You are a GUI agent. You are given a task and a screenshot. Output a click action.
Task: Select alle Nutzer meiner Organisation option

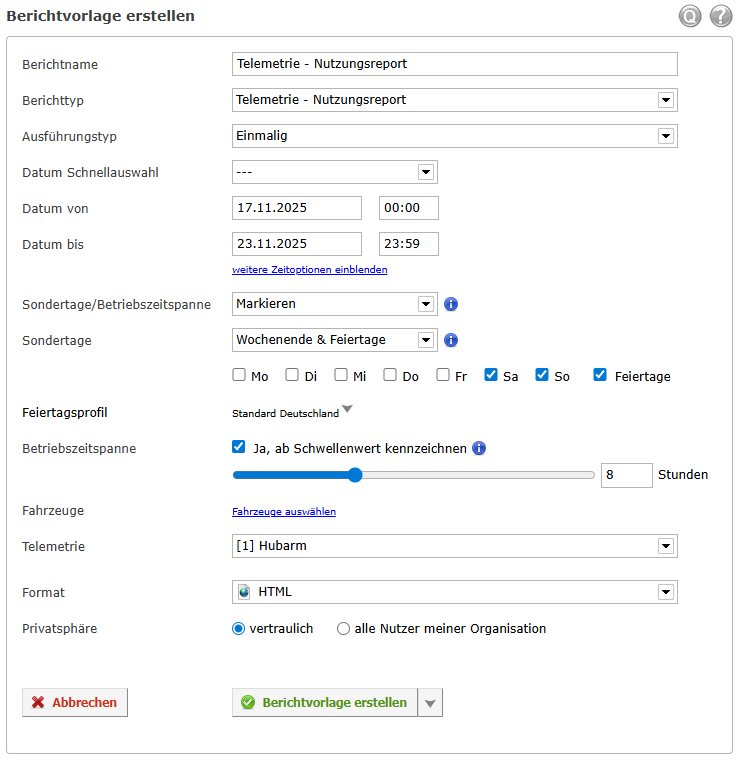pyautogui.click(x=344, y=629)
